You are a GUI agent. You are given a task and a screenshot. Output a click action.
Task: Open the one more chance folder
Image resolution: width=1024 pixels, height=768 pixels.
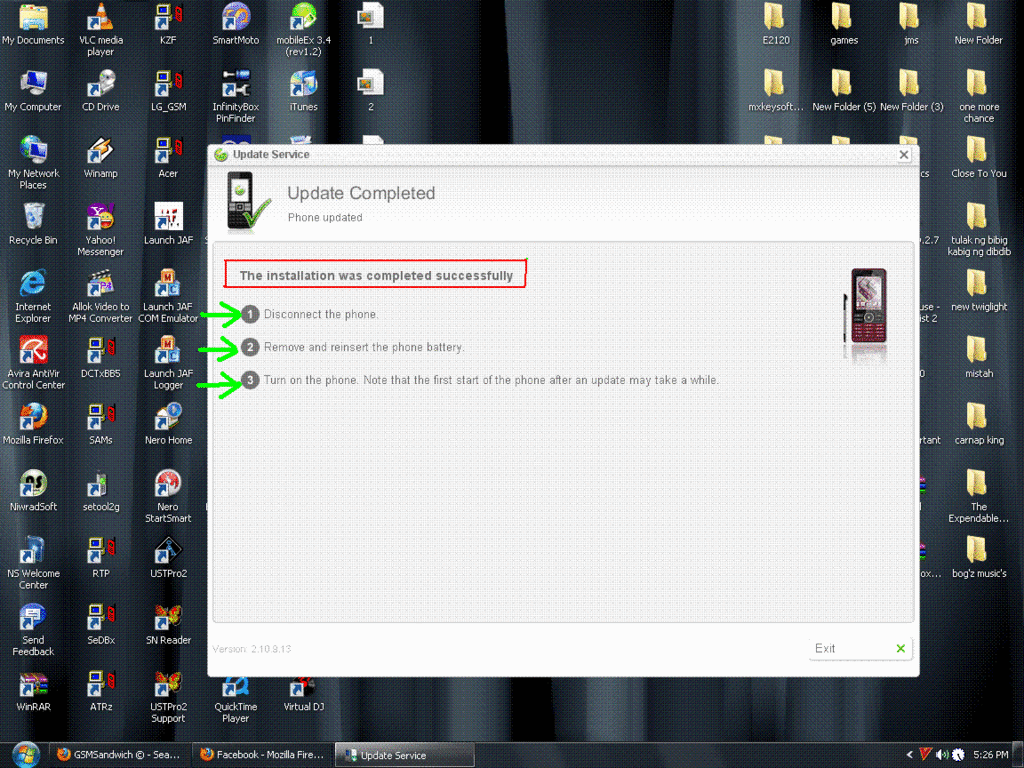pyautogui.click(x=978, y=96)
